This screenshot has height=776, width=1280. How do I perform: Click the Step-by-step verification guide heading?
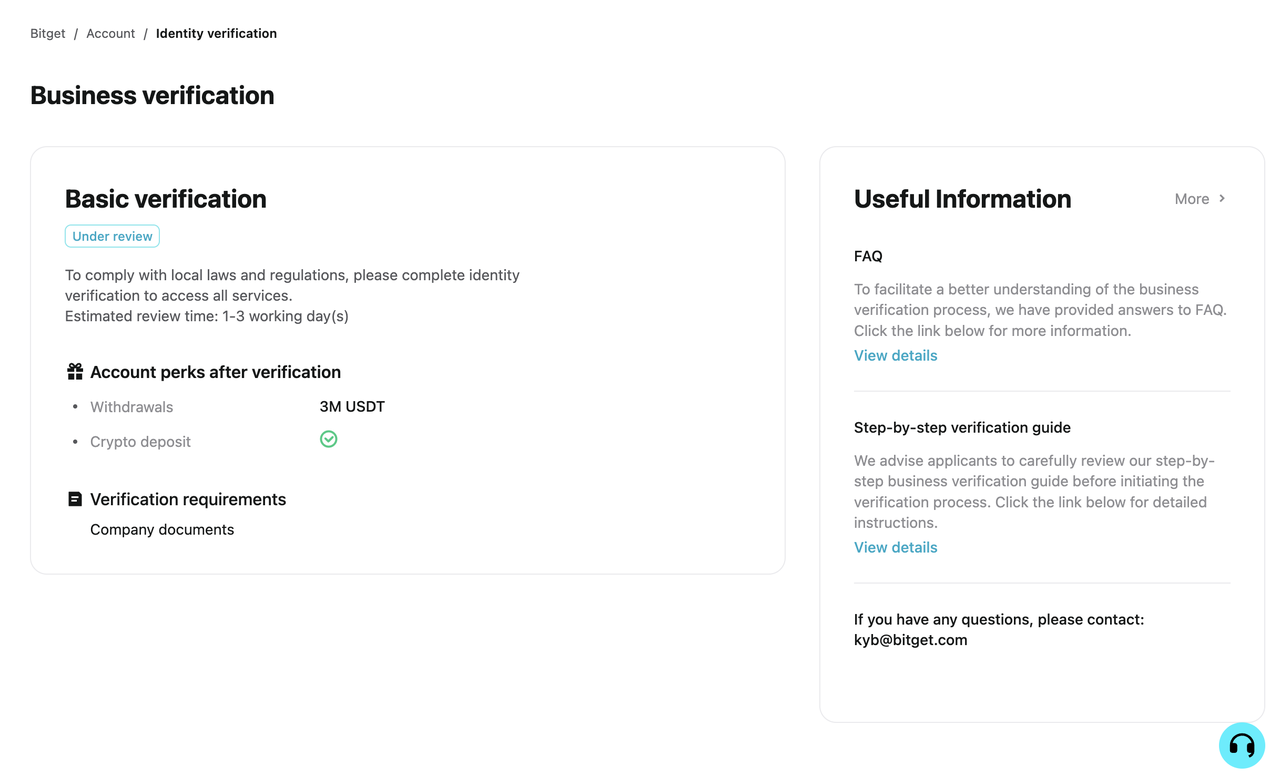pos(962,427)
